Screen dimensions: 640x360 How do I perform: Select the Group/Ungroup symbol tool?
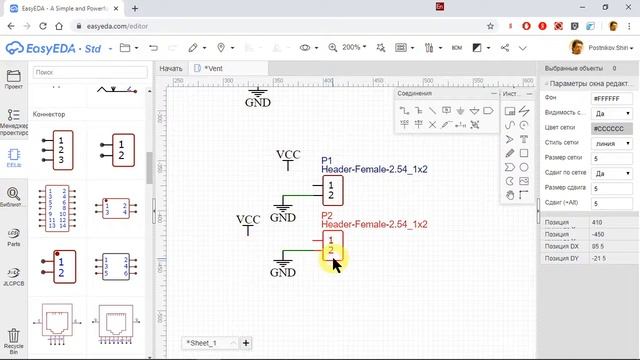[x=474, y=124]
